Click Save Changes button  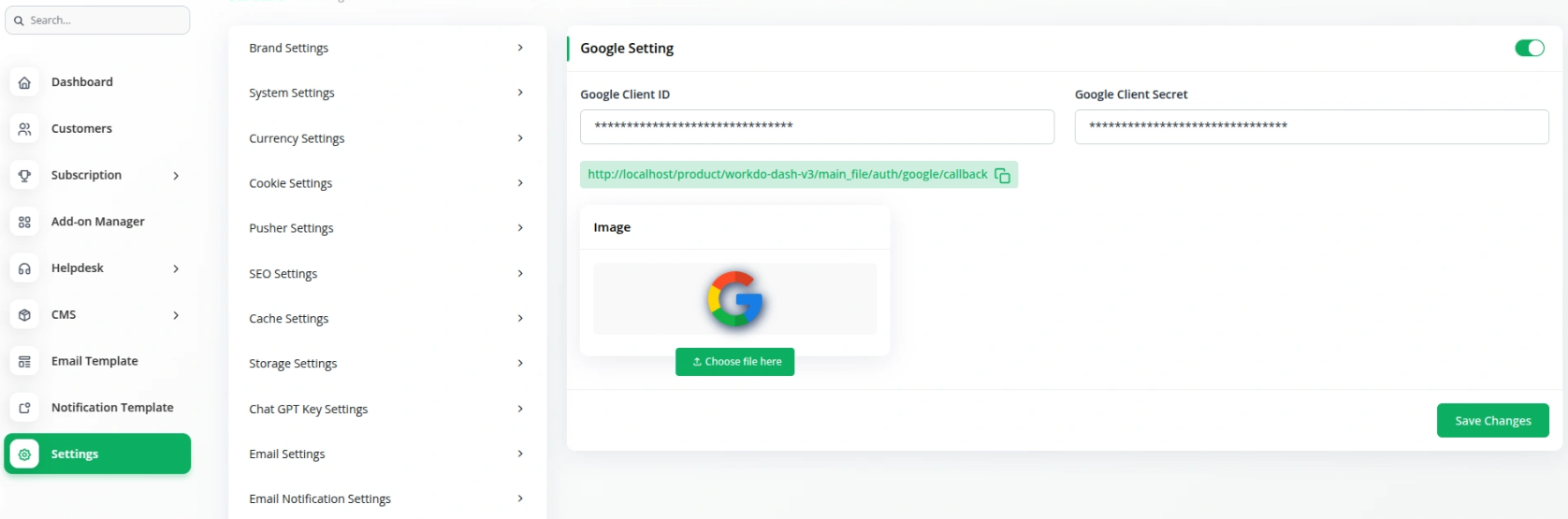[x=1492, y=421]
